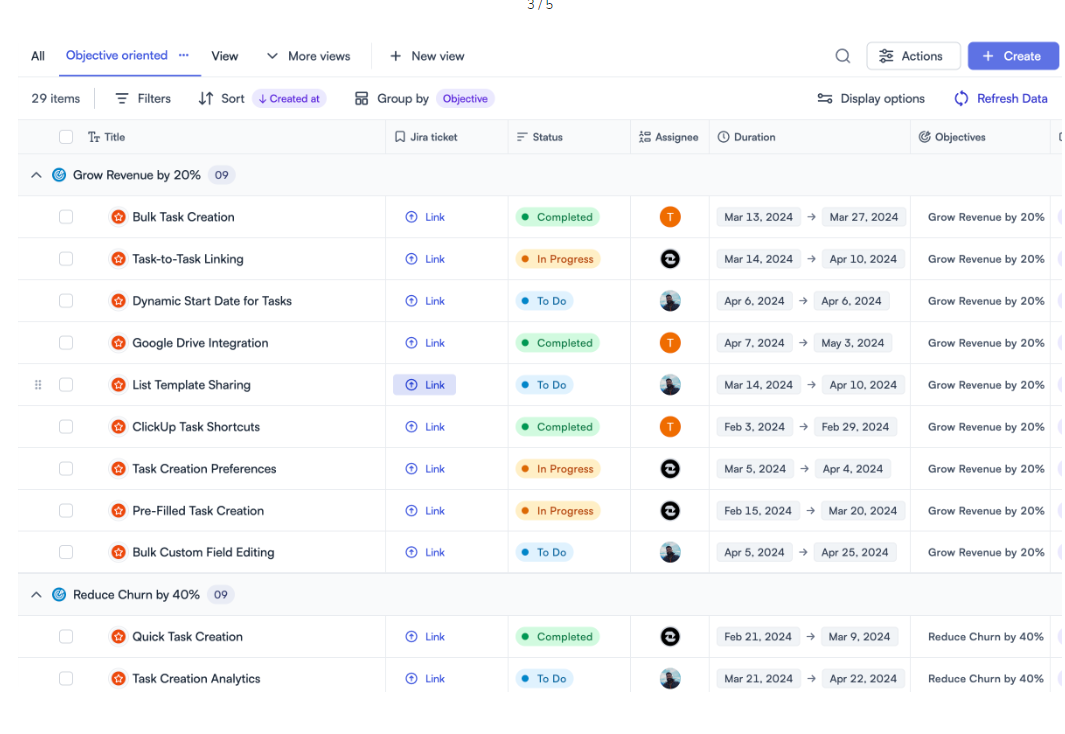Screen dimensions: 1065x734
Task: Check the Task-to-Task Linking row checkbox
Action: tap(66, 259)
